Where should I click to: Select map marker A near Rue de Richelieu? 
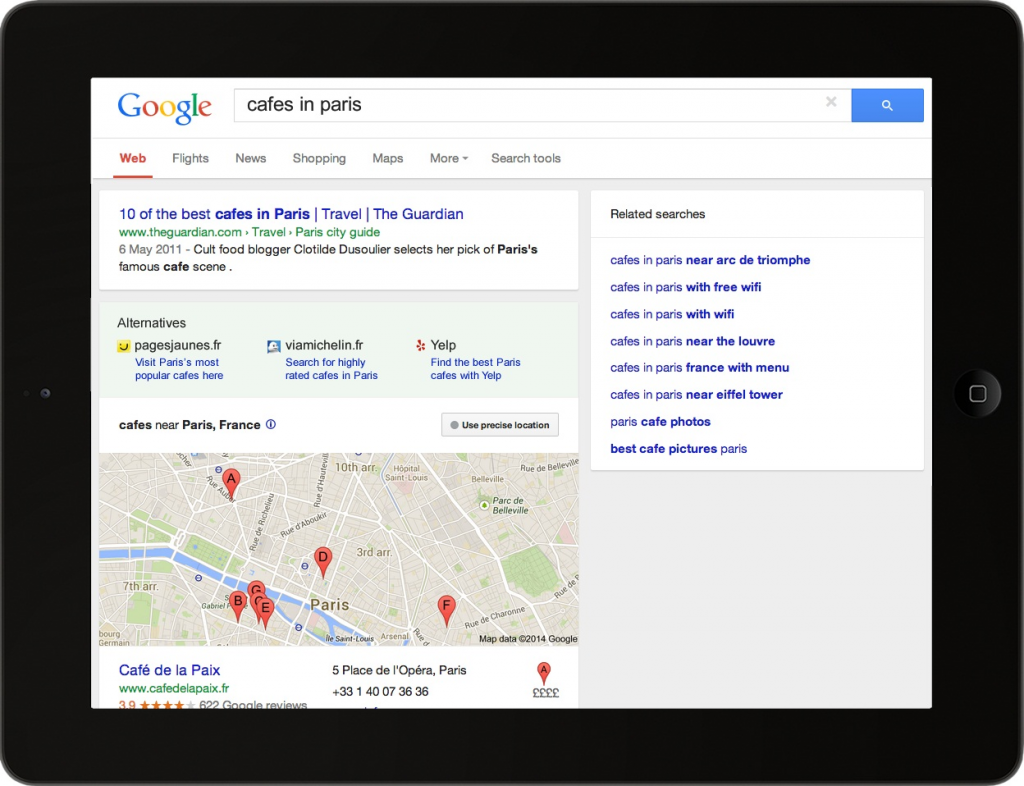(x=231, y=480)
